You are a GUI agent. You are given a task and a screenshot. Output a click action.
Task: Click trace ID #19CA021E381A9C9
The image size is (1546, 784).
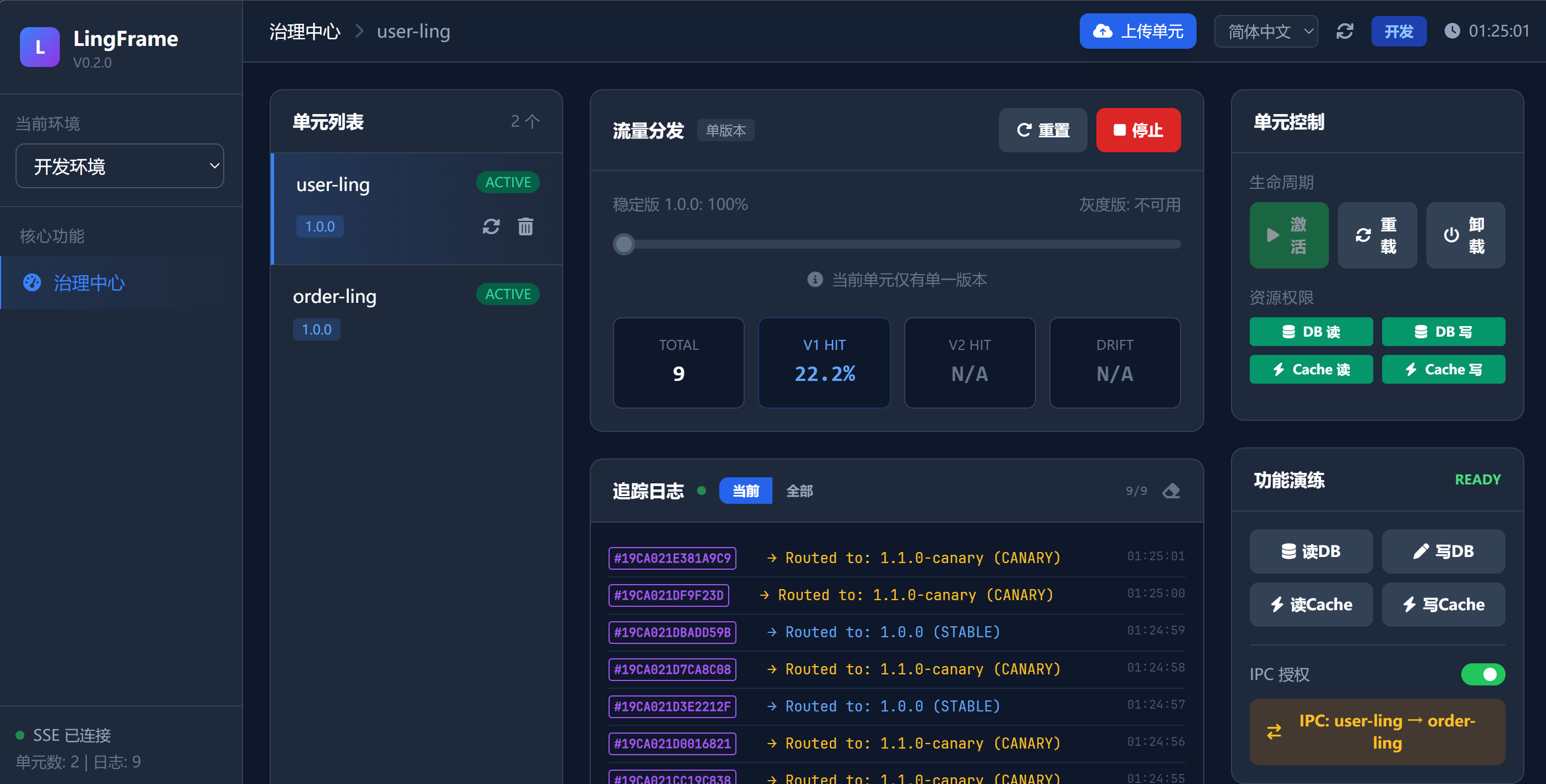tap(672, 558)
